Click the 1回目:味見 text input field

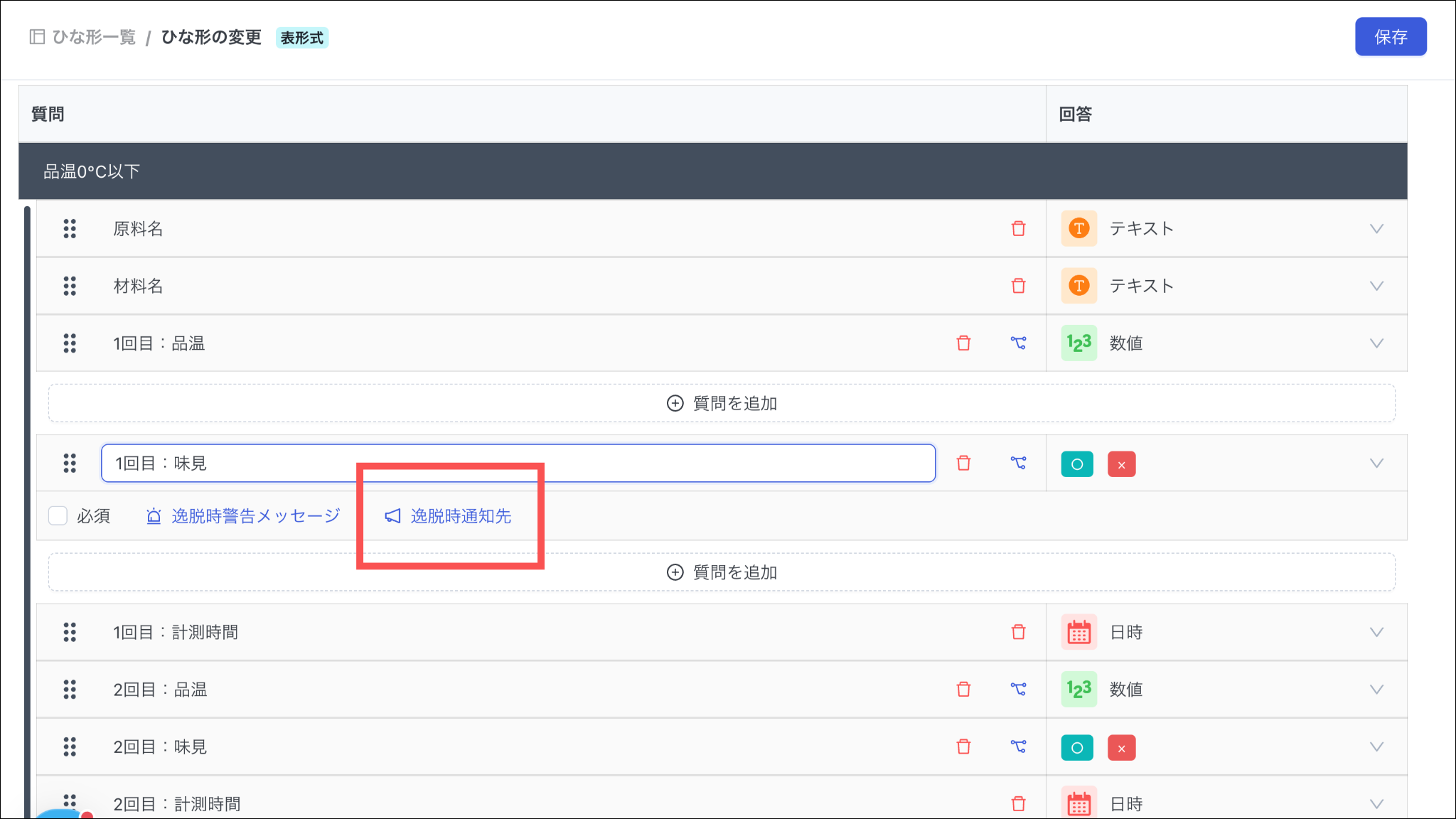tap(518, 463)
